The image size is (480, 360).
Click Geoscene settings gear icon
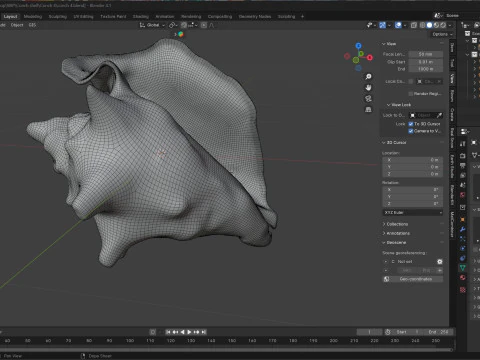[x=440, y=262]
